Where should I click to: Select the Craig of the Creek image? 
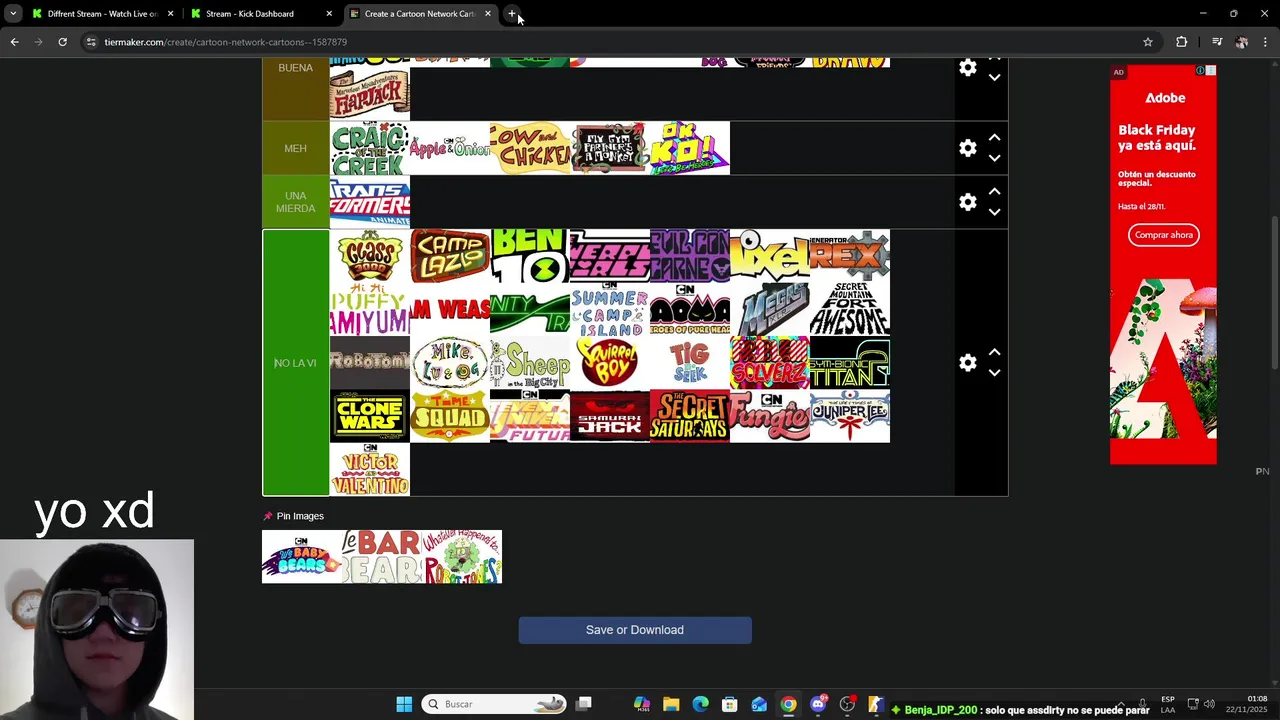tap(370, 148)
